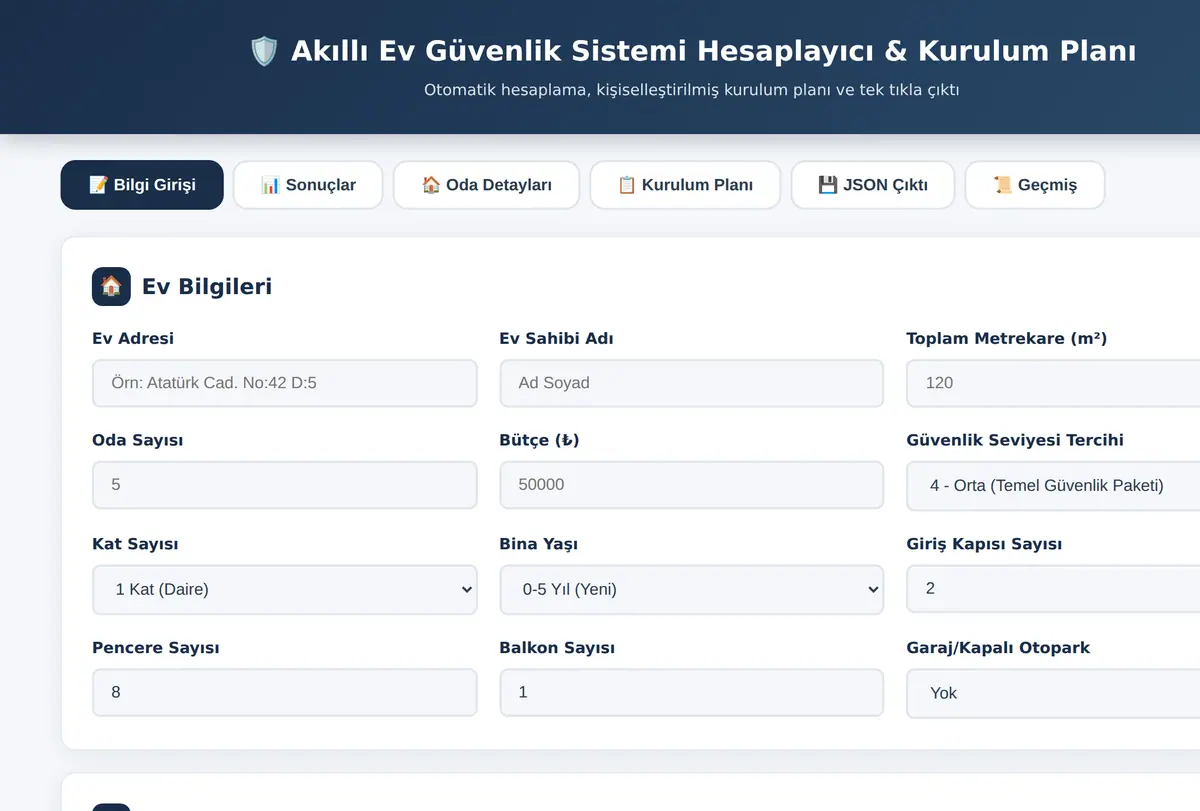1200x811 pixels.
Task: Click the Pencere Sayısı label
Action: coord(156,648)
